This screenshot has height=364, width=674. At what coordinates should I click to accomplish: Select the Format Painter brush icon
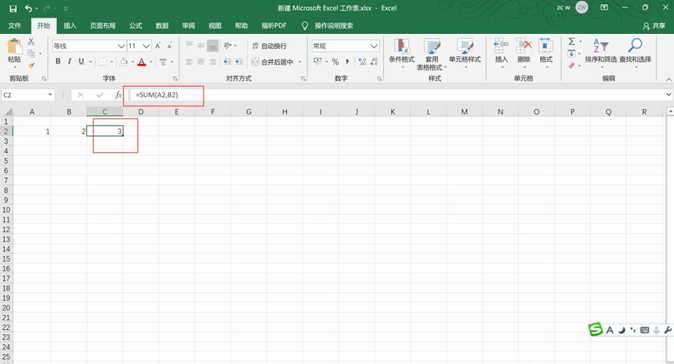pyautogui.click(x=31, y=65)
